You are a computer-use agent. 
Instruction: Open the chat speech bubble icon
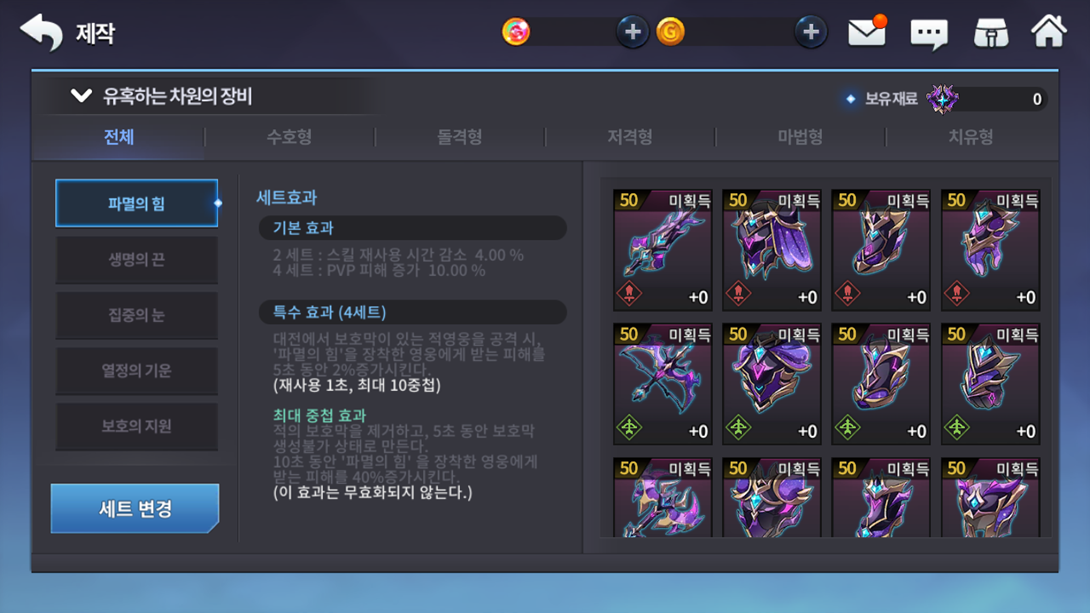pos(929,33)
